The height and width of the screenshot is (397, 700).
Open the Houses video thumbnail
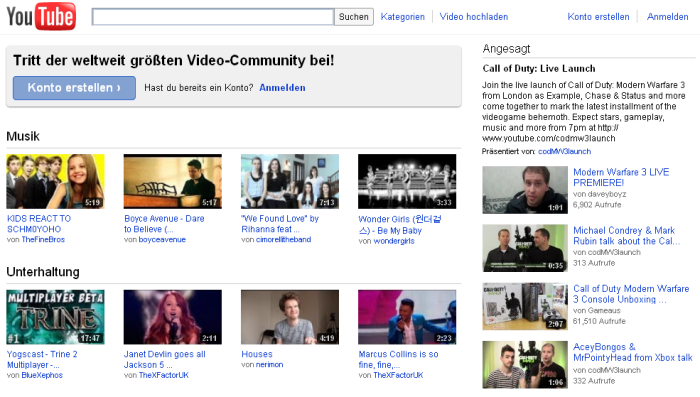click(x=290, y=317)
